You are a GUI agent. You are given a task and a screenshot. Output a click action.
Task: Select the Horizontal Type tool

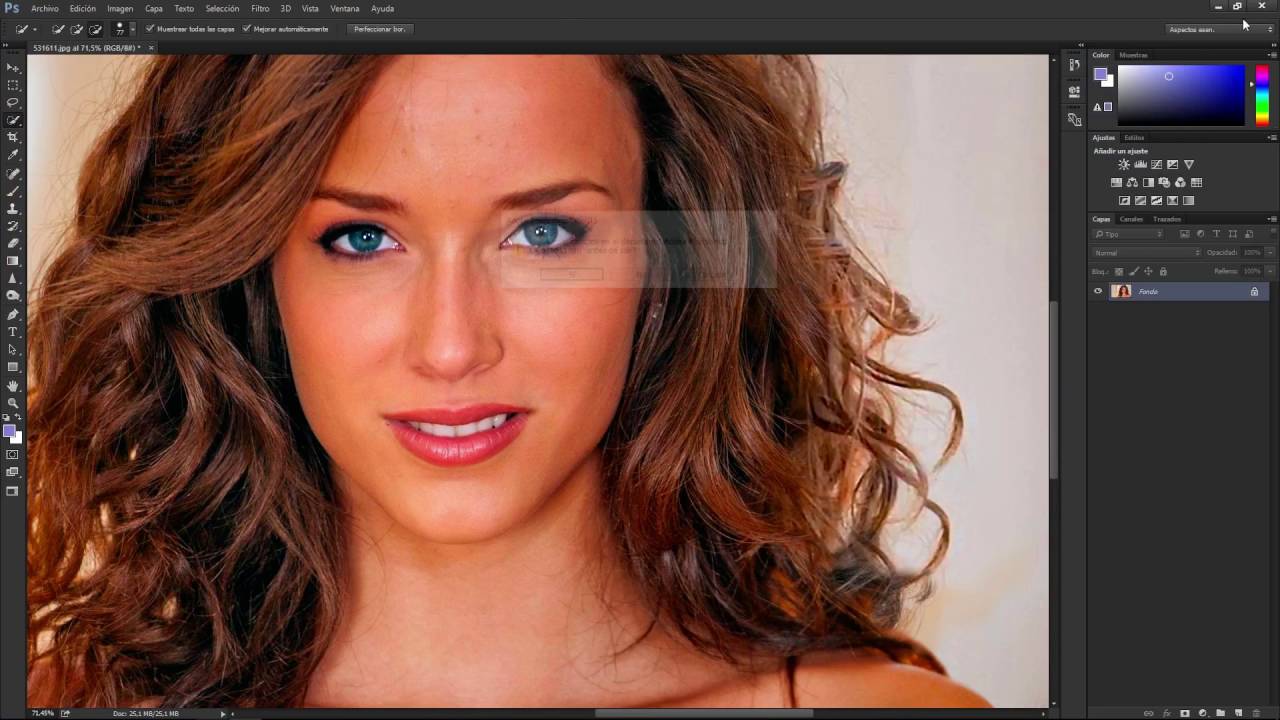point(13,332)
